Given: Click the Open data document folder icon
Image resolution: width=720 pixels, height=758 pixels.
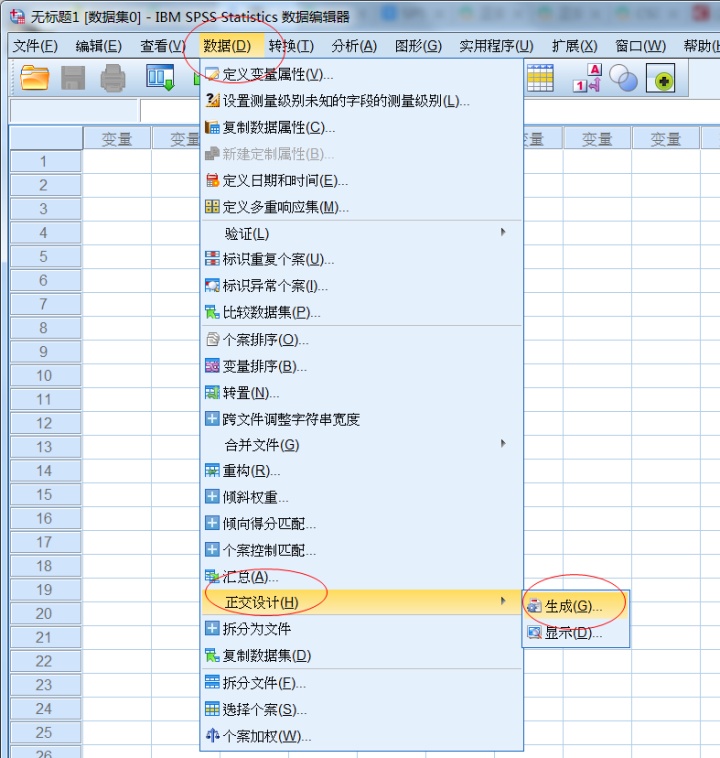Looking at the screenshot, I should (x=35, y=78).
